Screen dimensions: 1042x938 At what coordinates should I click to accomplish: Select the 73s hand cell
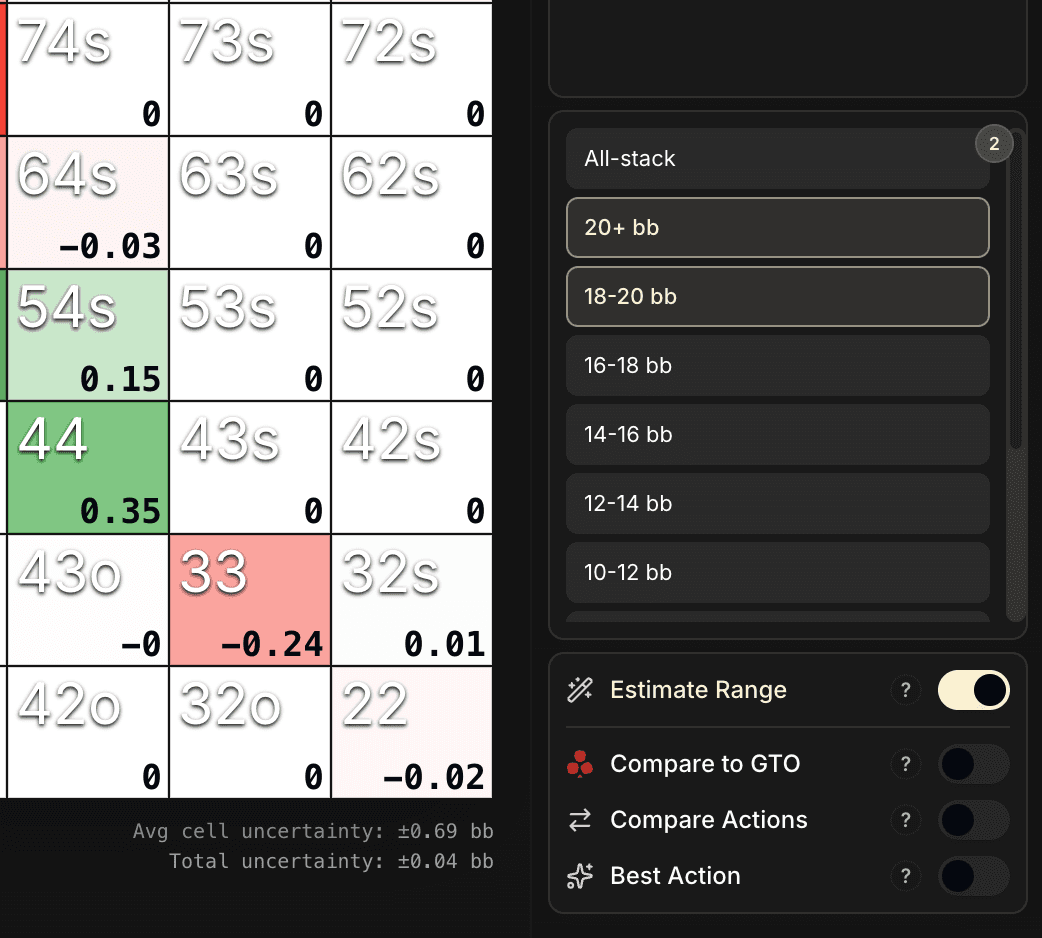pos(250,70)
